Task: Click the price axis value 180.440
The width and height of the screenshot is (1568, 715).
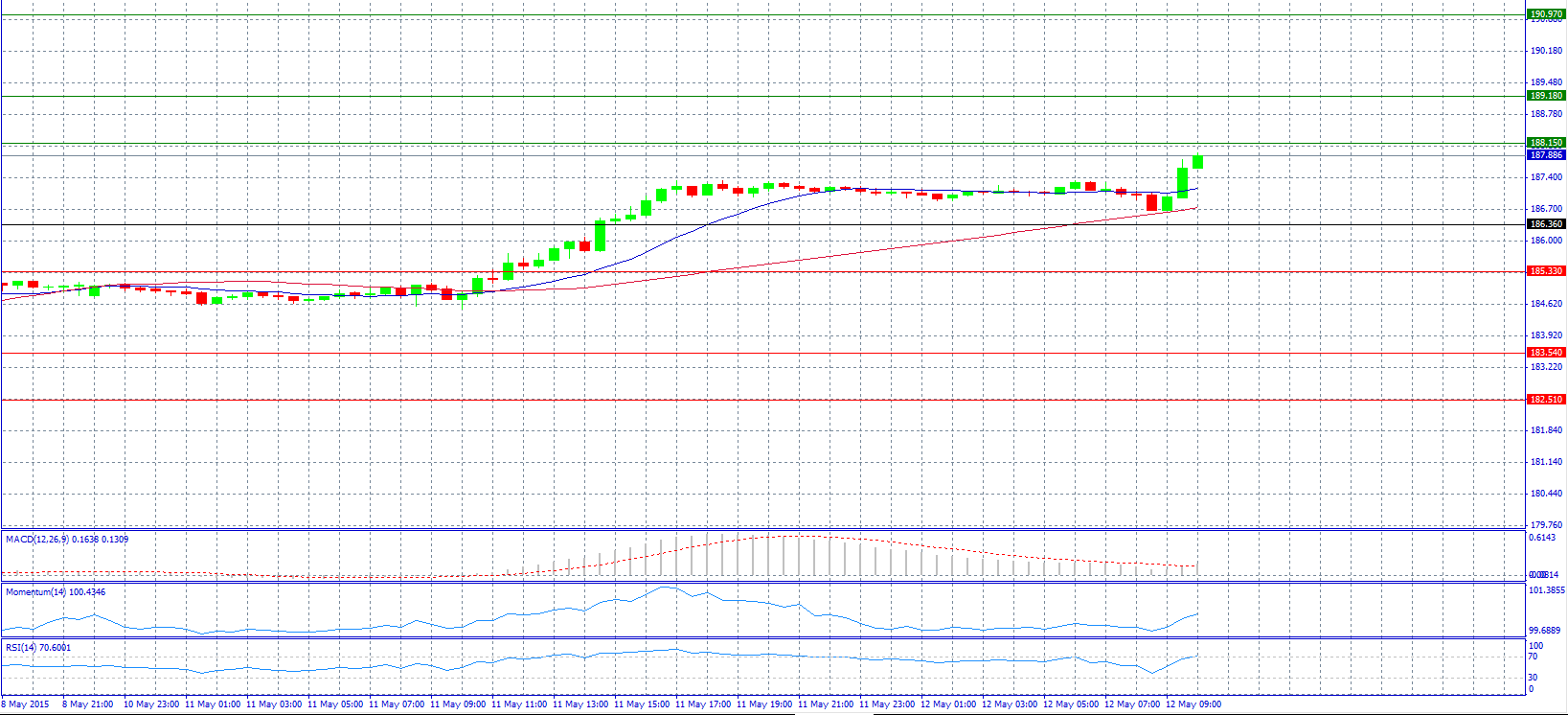Action: coord(1547,494)
